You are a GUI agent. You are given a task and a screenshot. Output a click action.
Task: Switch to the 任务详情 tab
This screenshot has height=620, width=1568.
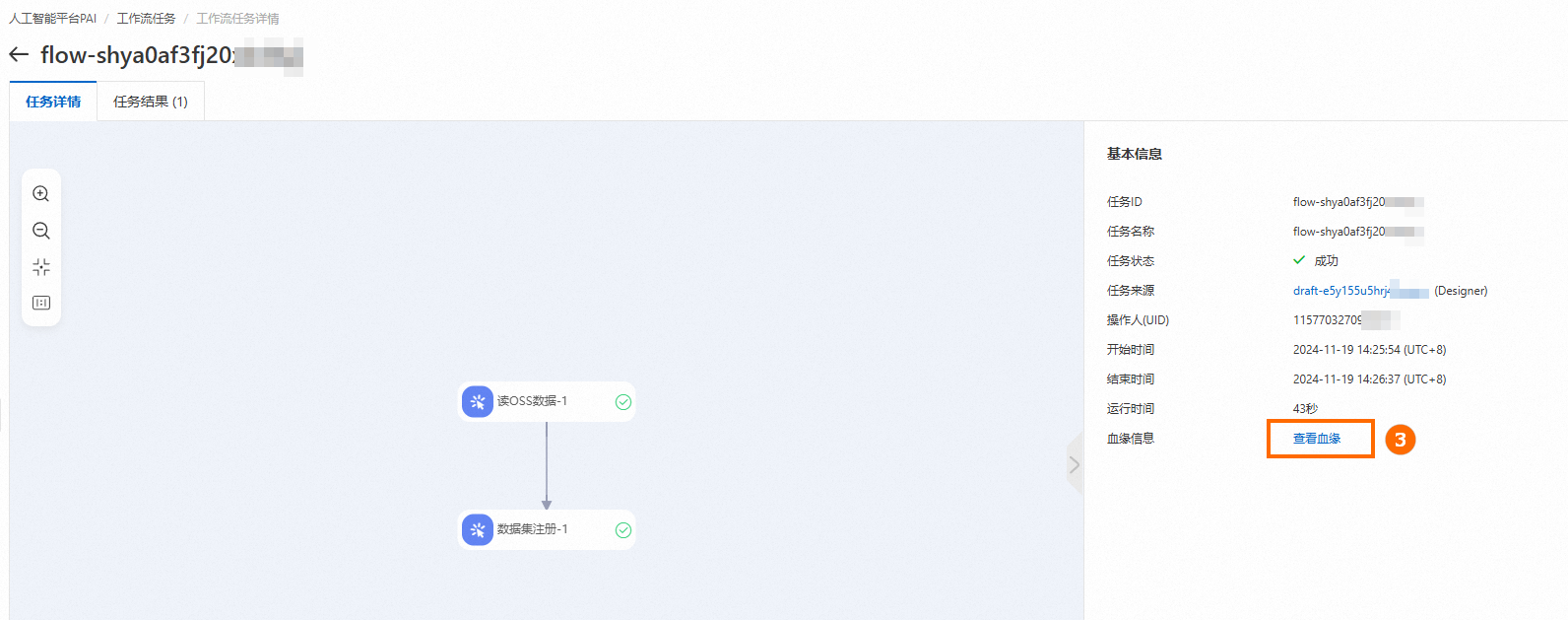click(53, 102)
